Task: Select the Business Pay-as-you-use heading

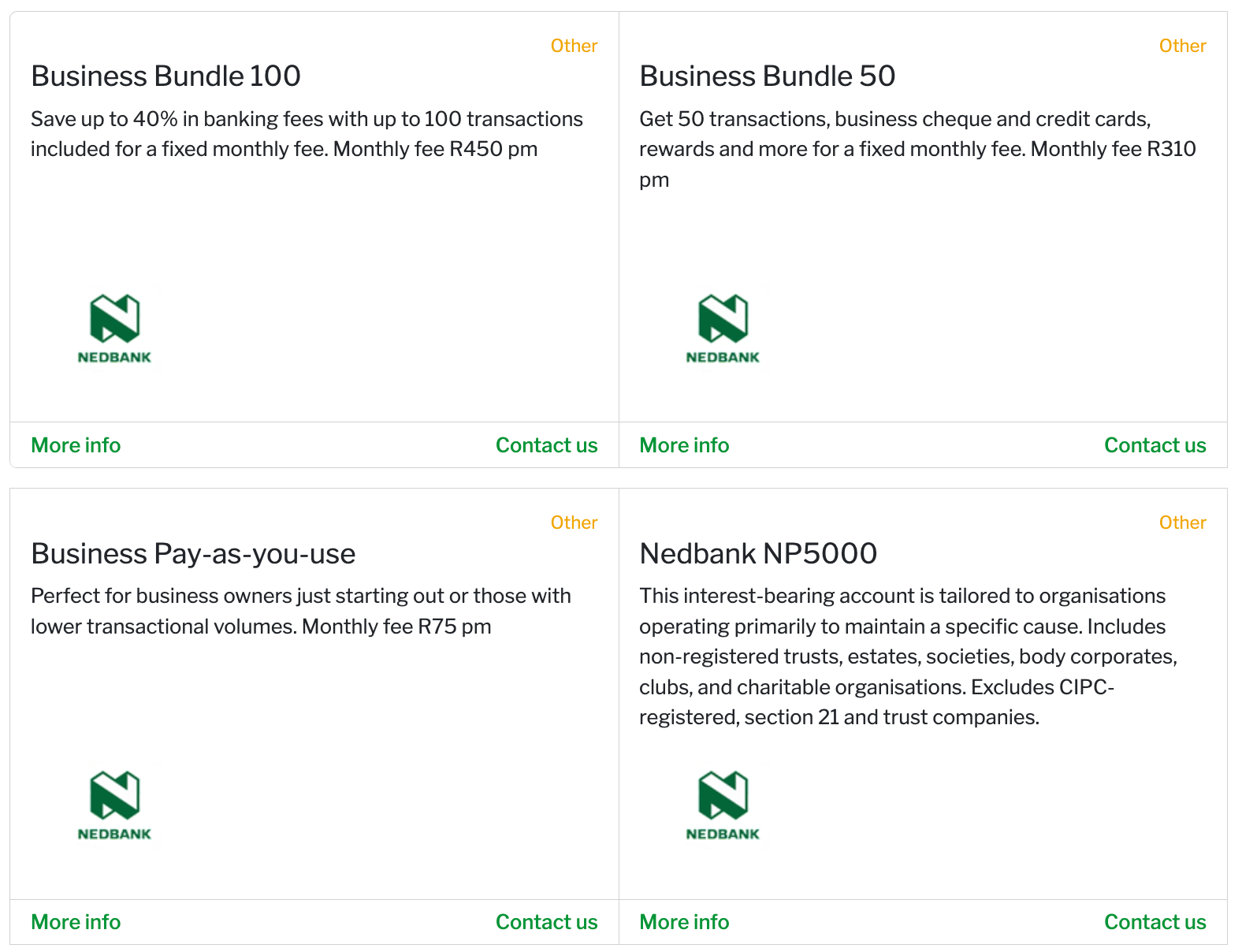Action: tap(193, 554)
